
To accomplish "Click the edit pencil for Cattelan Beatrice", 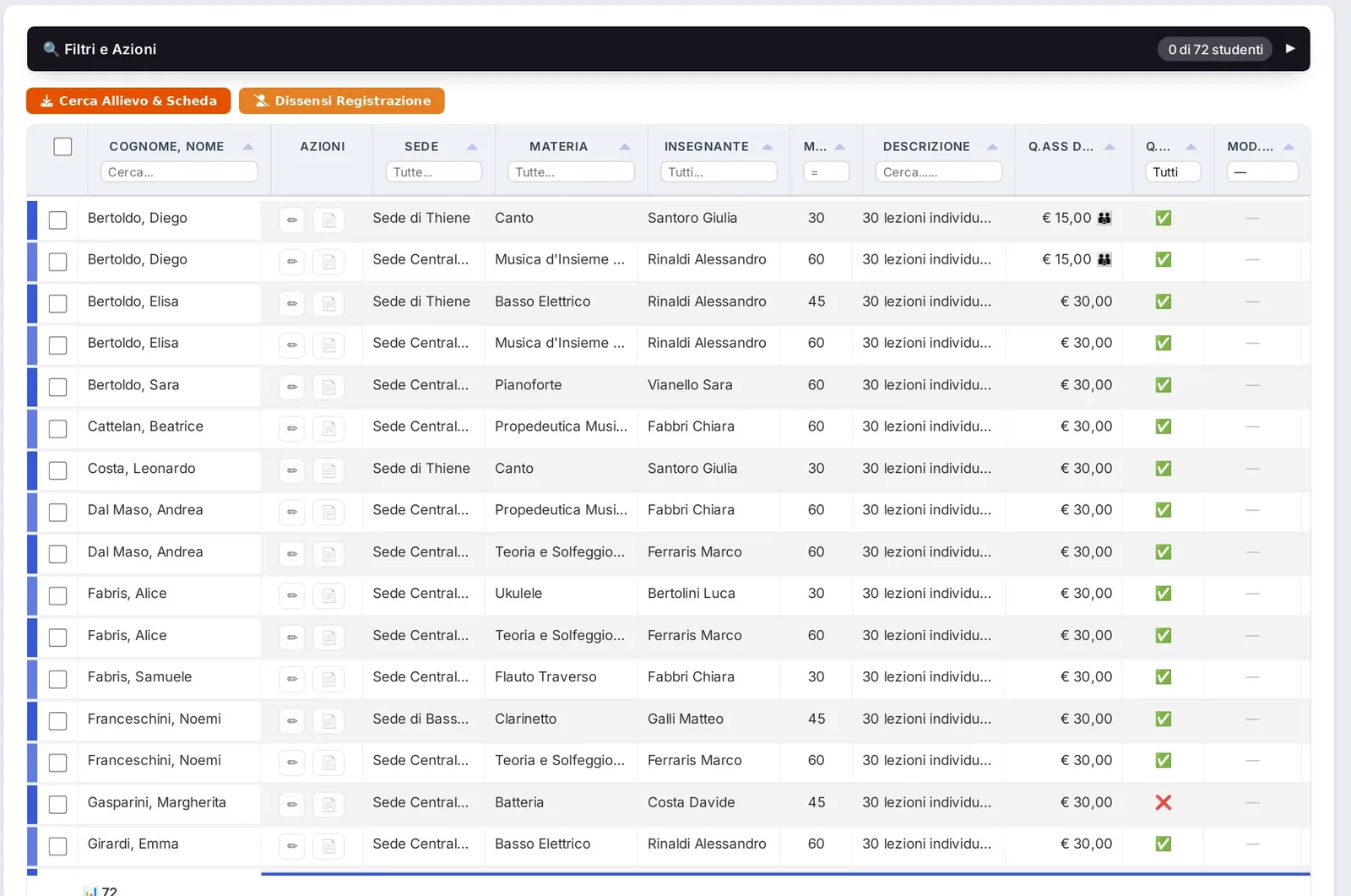I will pyautogui.click(x=291, y=428).
